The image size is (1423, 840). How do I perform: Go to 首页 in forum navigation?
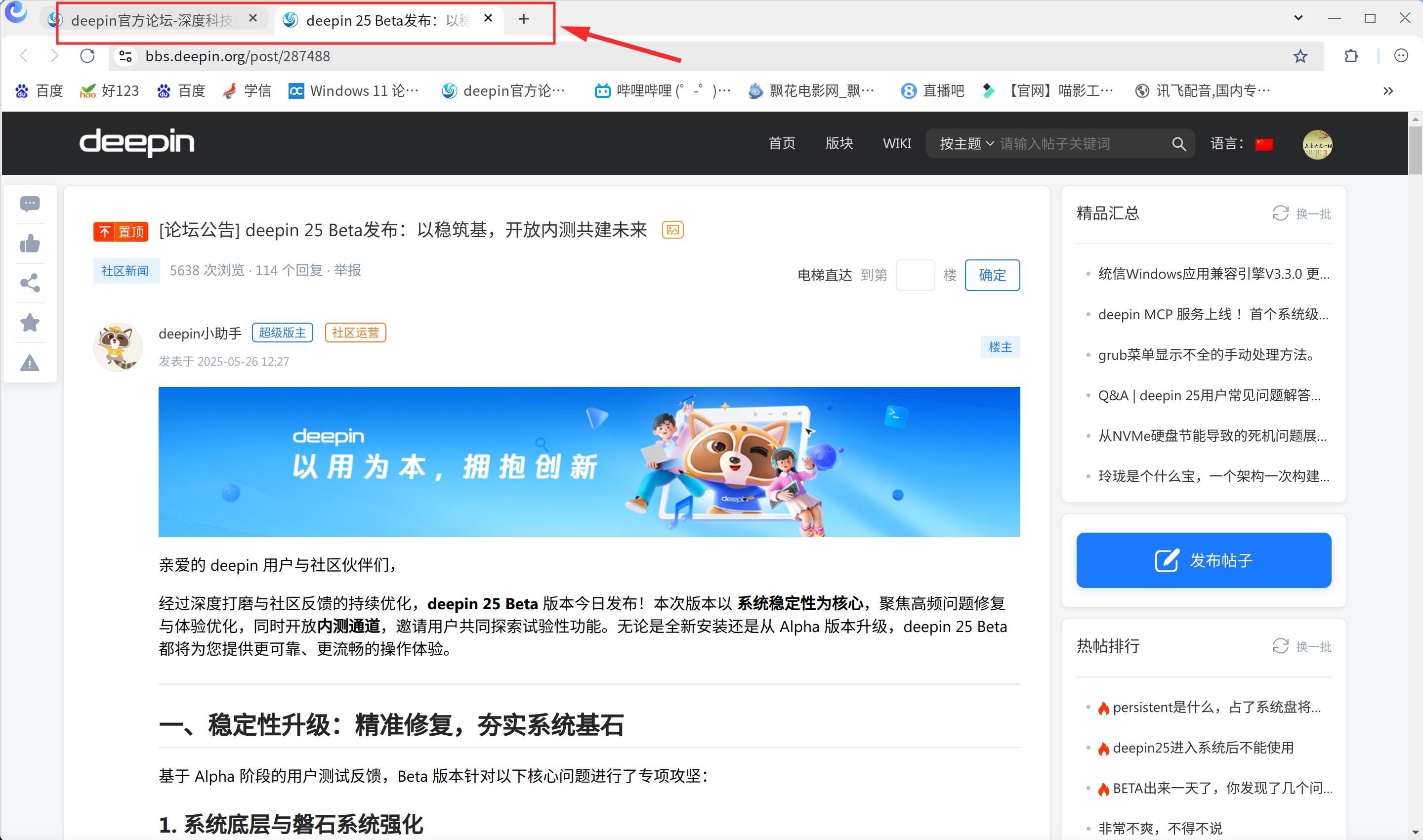pyautogui.click(x=782, y=144)
